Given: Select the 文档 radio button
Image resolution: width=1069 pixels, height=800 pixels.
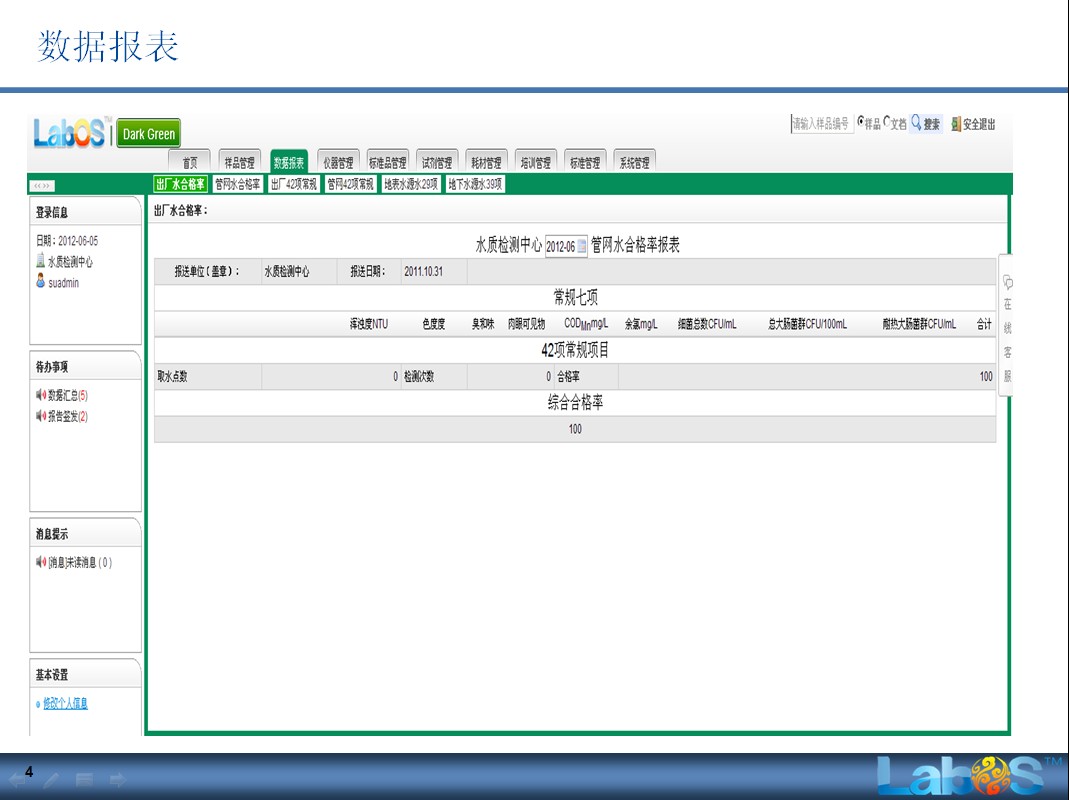Looking at the screenshot, I should click(886, 123).
